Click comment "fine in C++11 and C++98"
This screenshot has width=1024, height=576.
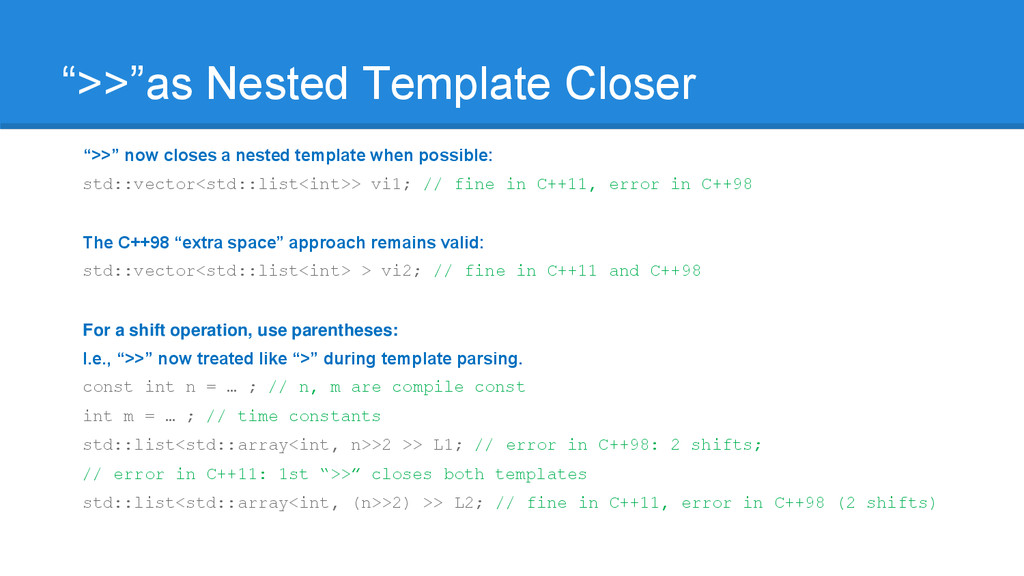coord(567,271)
